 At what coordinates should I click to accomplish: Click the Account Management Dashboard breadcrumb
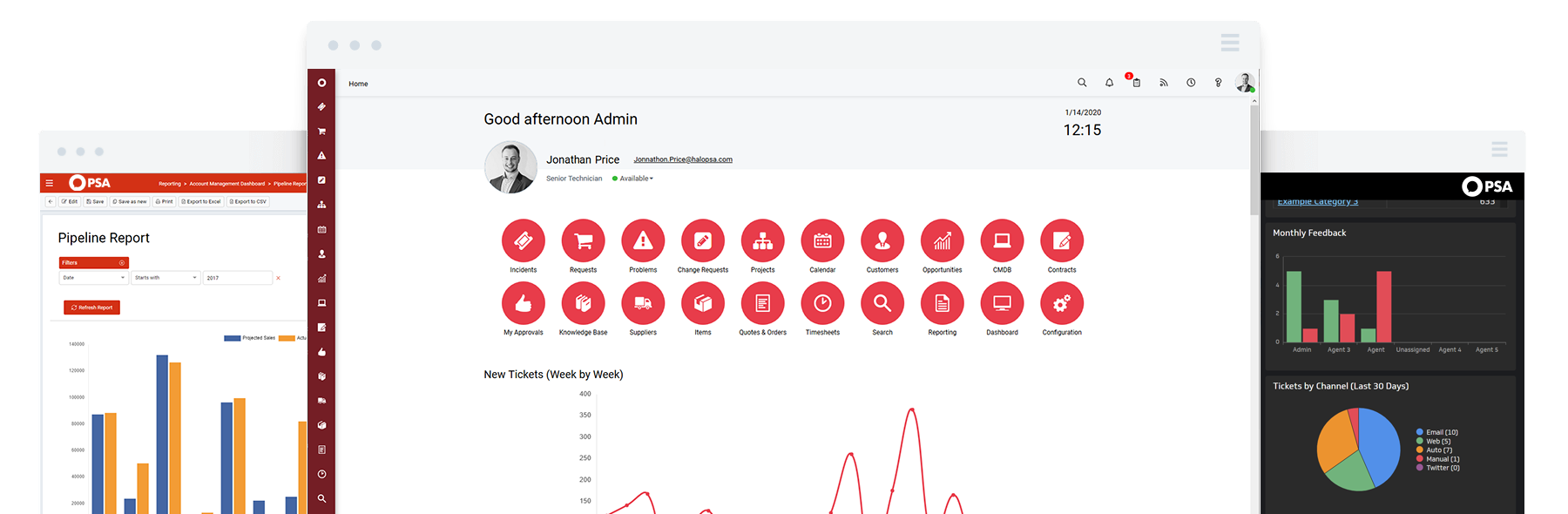[x=227, y=184]
